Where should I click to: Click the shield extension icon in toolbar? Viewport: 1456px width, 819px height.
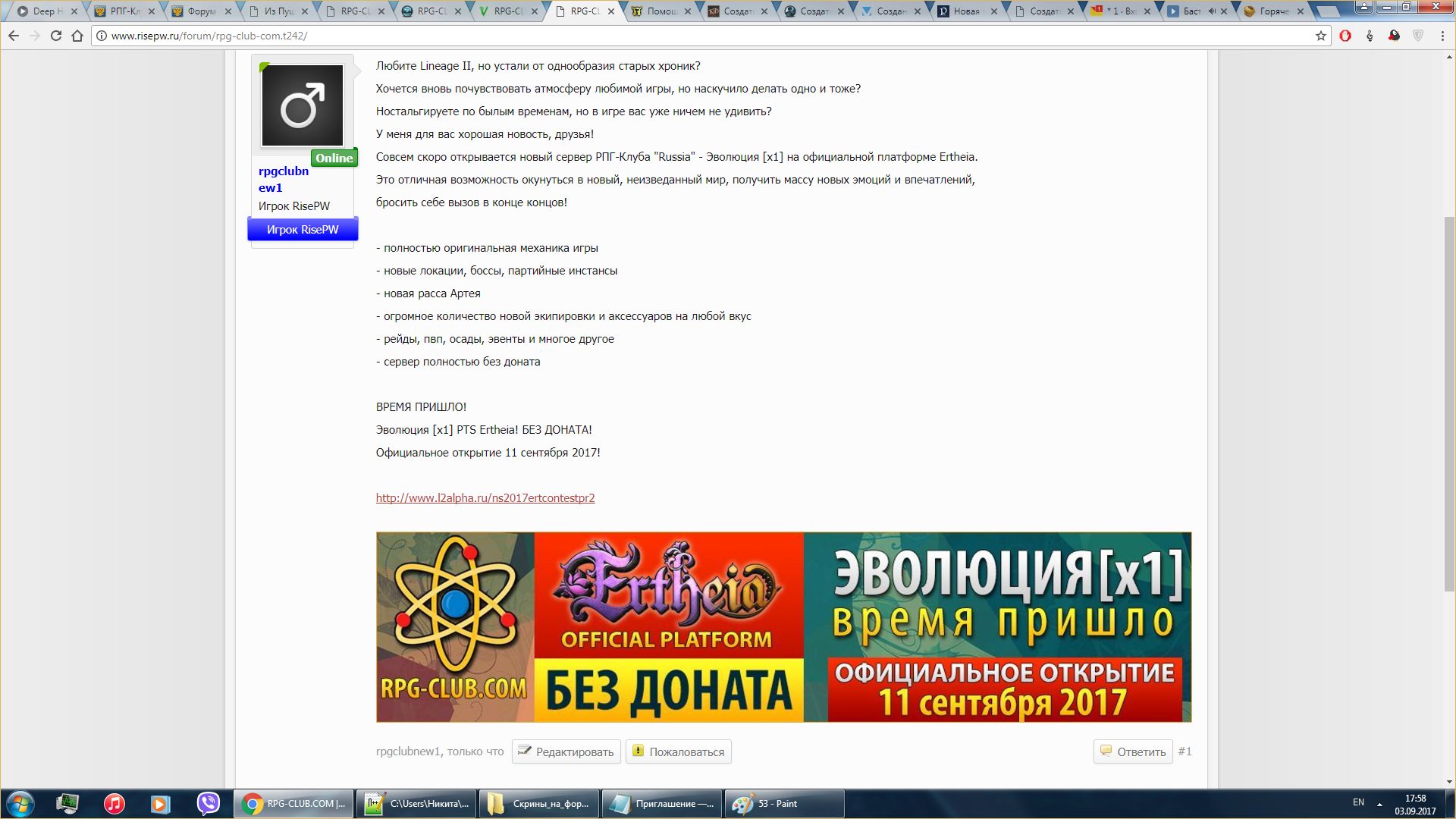pyautogui.click(x=1418, y=36)
